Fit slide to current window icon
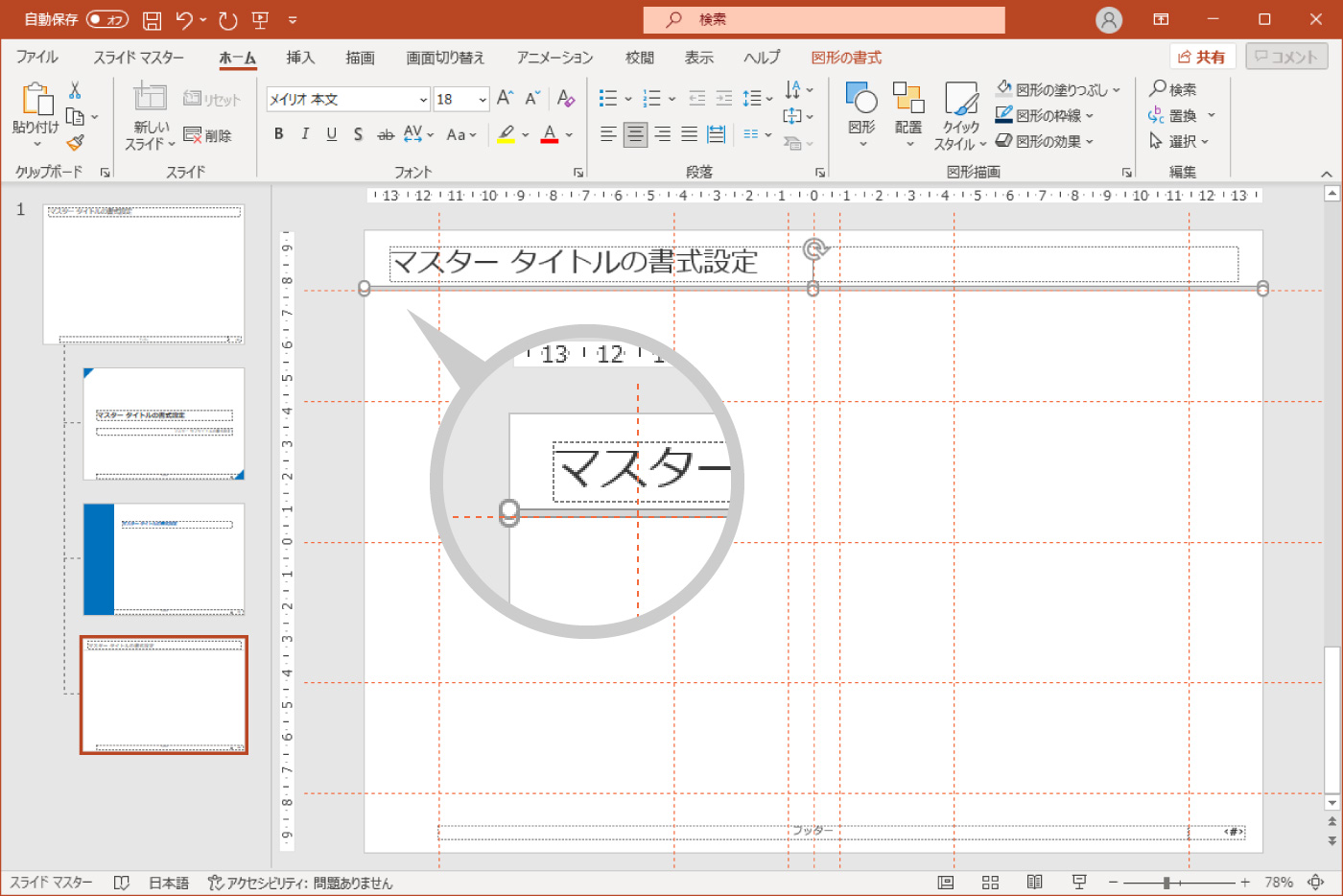 (1316, 883)
